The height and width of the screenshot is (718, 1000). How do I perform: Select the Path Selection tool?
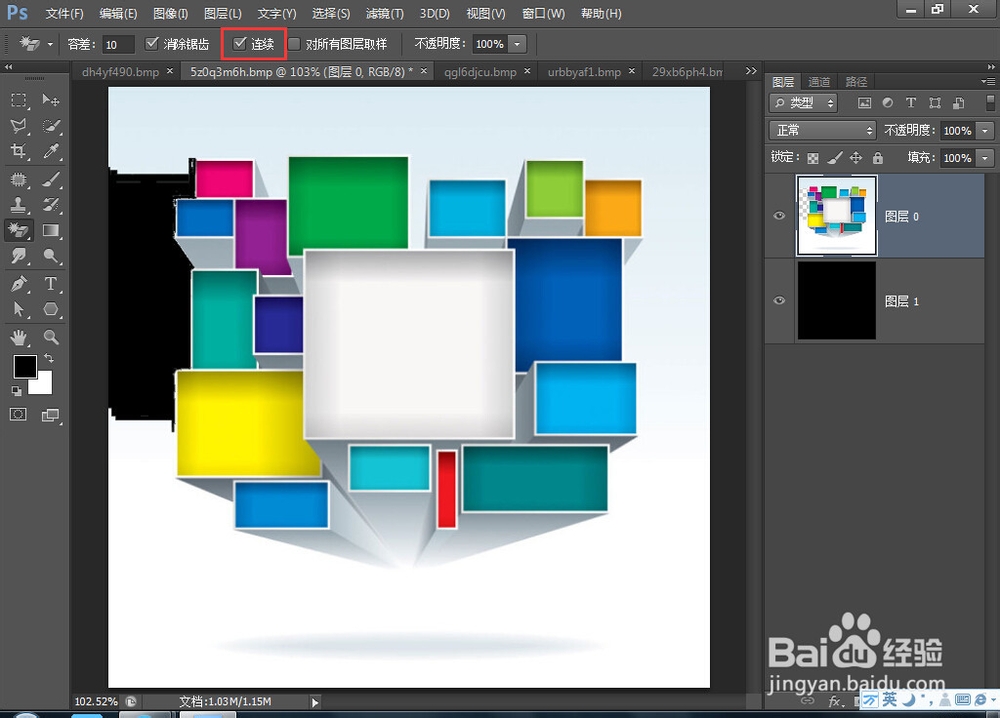click(x=18, y=310)
